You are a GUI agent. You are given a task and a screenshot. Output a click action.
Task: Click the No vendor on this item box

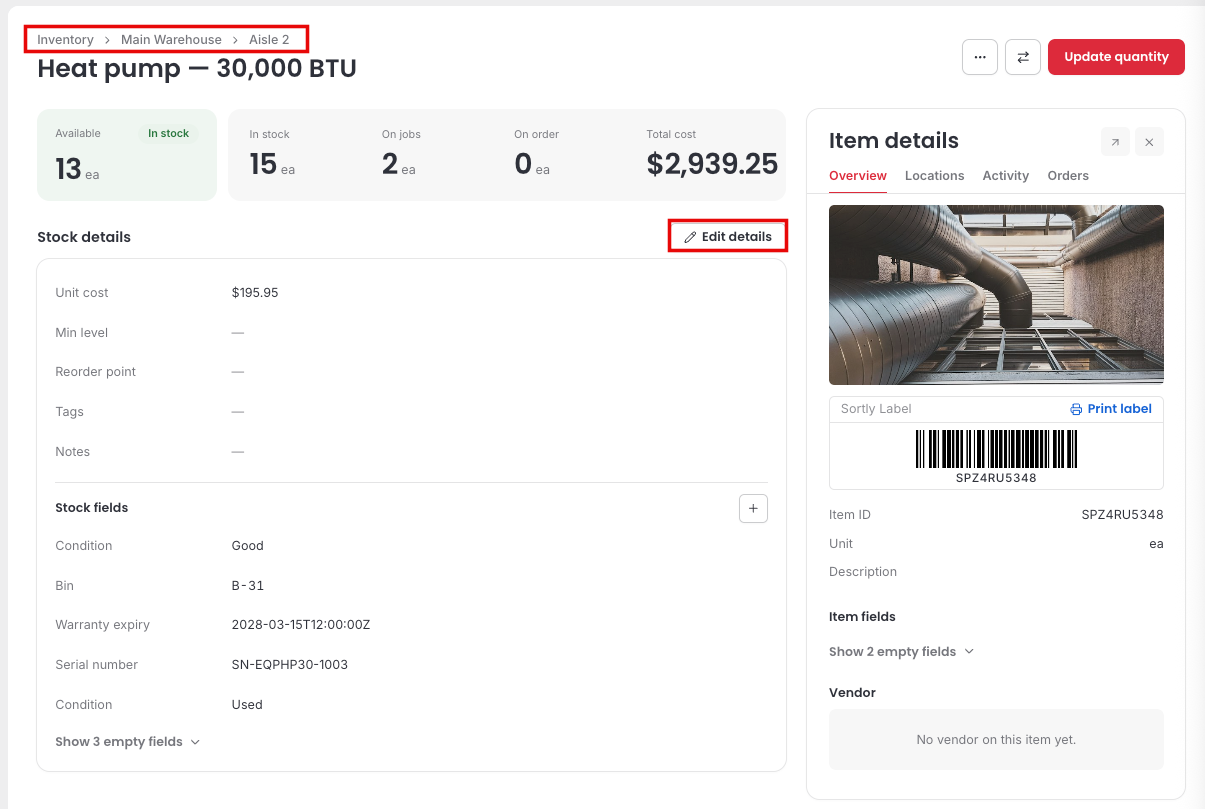click(996, 740)
